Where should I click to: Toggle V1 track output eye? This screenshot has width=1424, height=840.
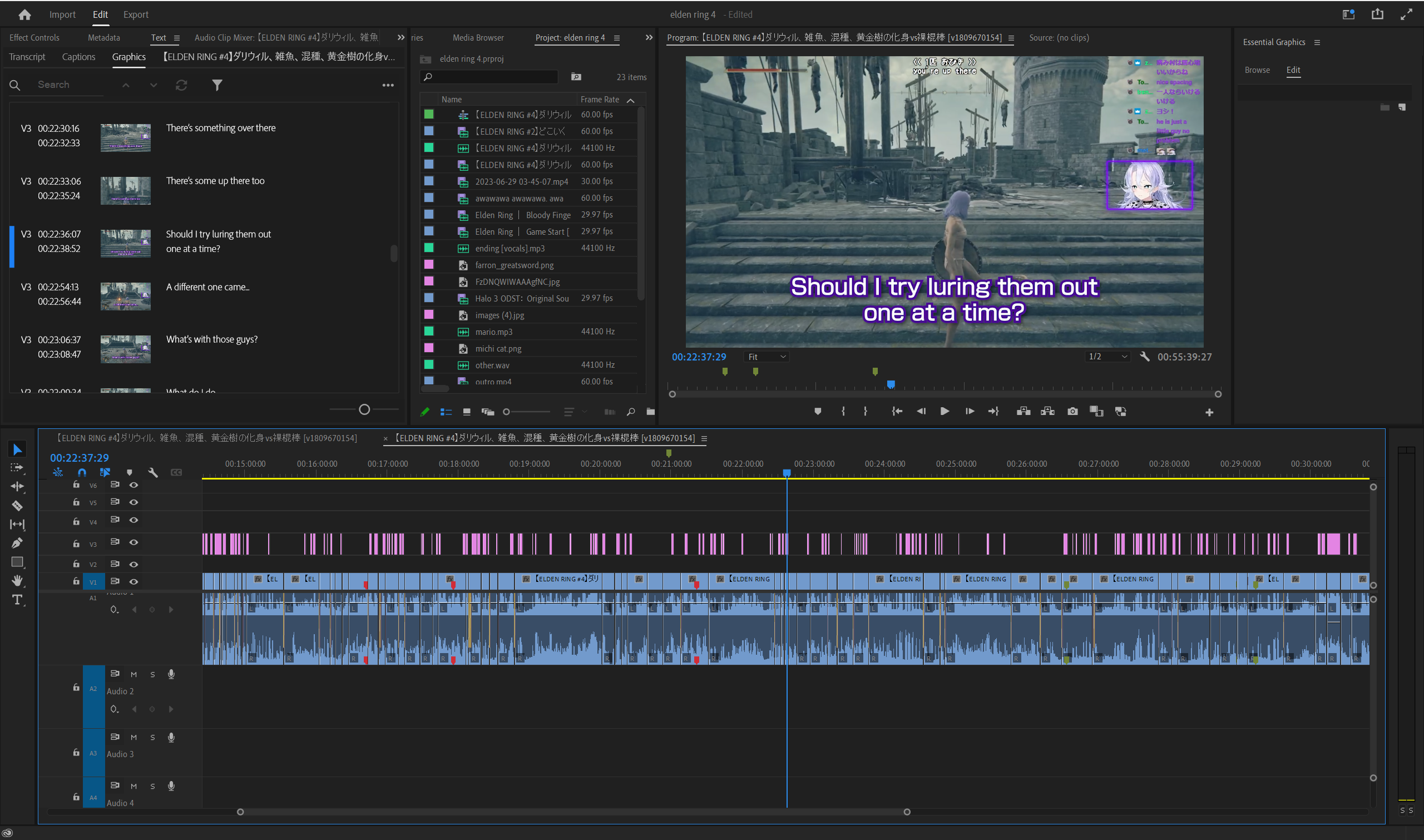[x=133, y=582]
